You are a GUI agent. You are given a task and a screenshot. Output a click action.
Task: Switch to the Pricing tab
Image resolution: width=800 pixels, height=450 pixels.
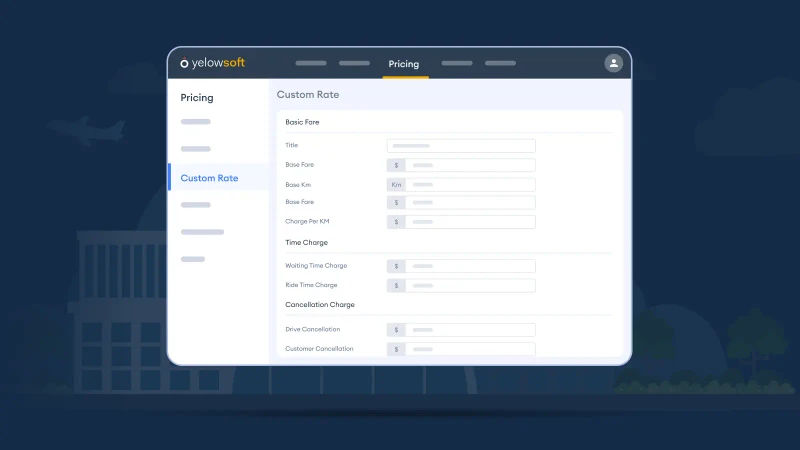[x=404, y=64]
